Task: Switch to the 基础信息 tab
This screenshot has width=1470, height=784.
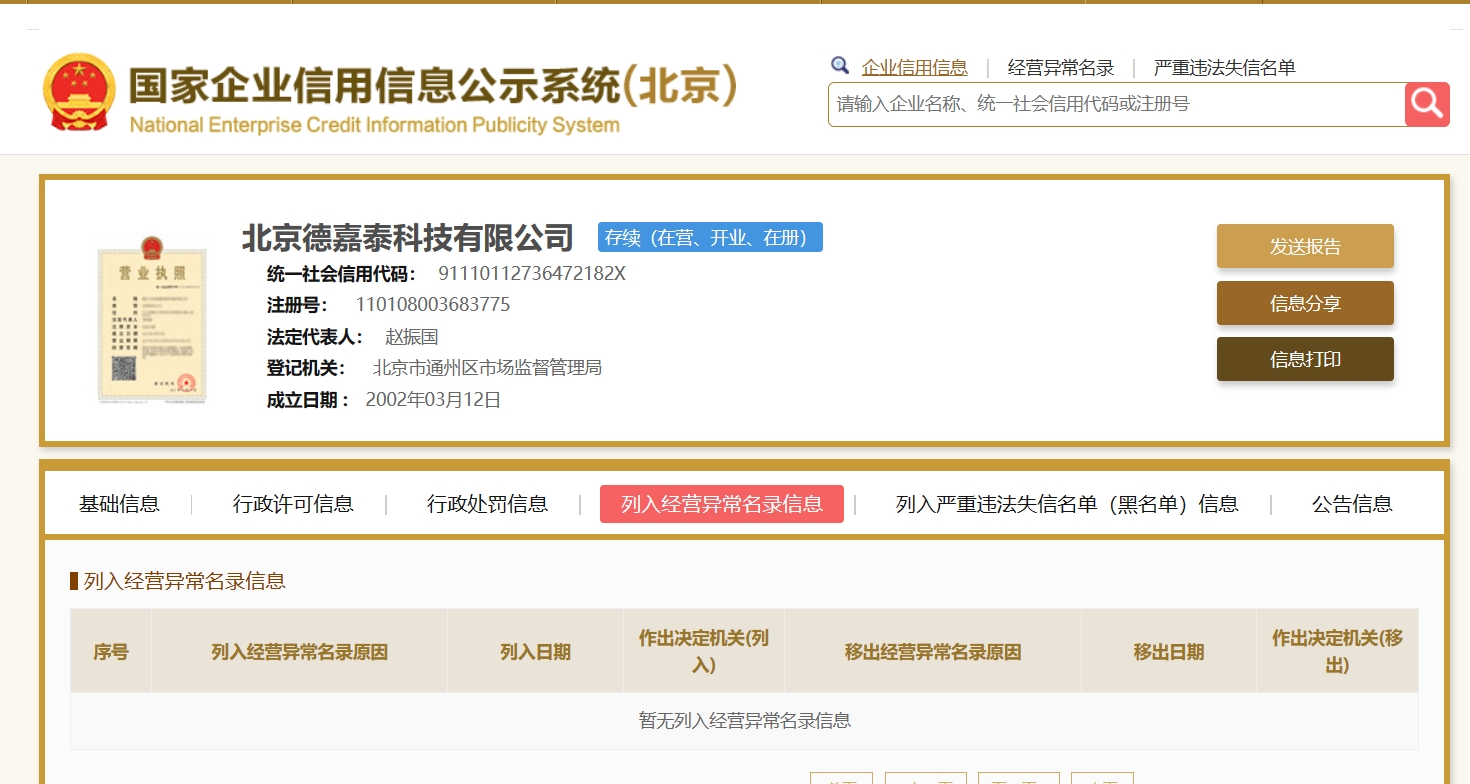Action: 119,504
